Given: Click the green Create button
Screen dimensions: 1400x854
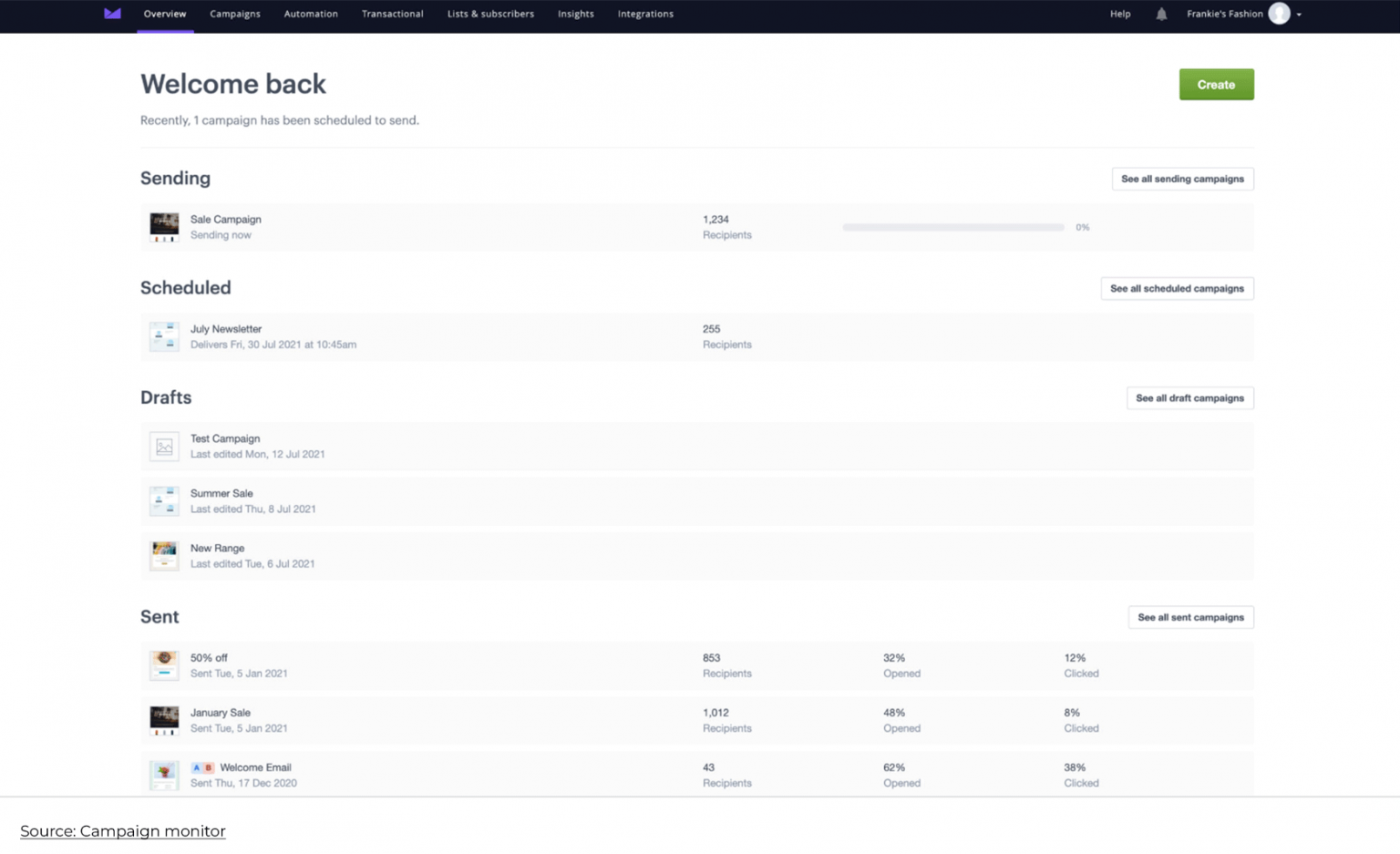Looking at the screenshot, I should click(1216, 84).
